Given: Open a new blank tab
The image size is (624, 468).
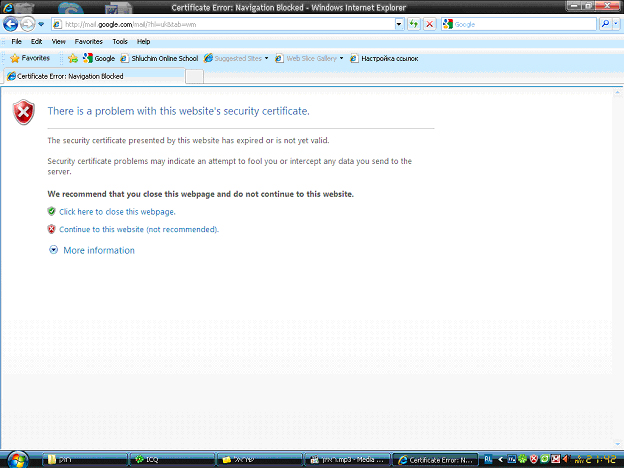Looking at the screenshot, I should 195,76.
